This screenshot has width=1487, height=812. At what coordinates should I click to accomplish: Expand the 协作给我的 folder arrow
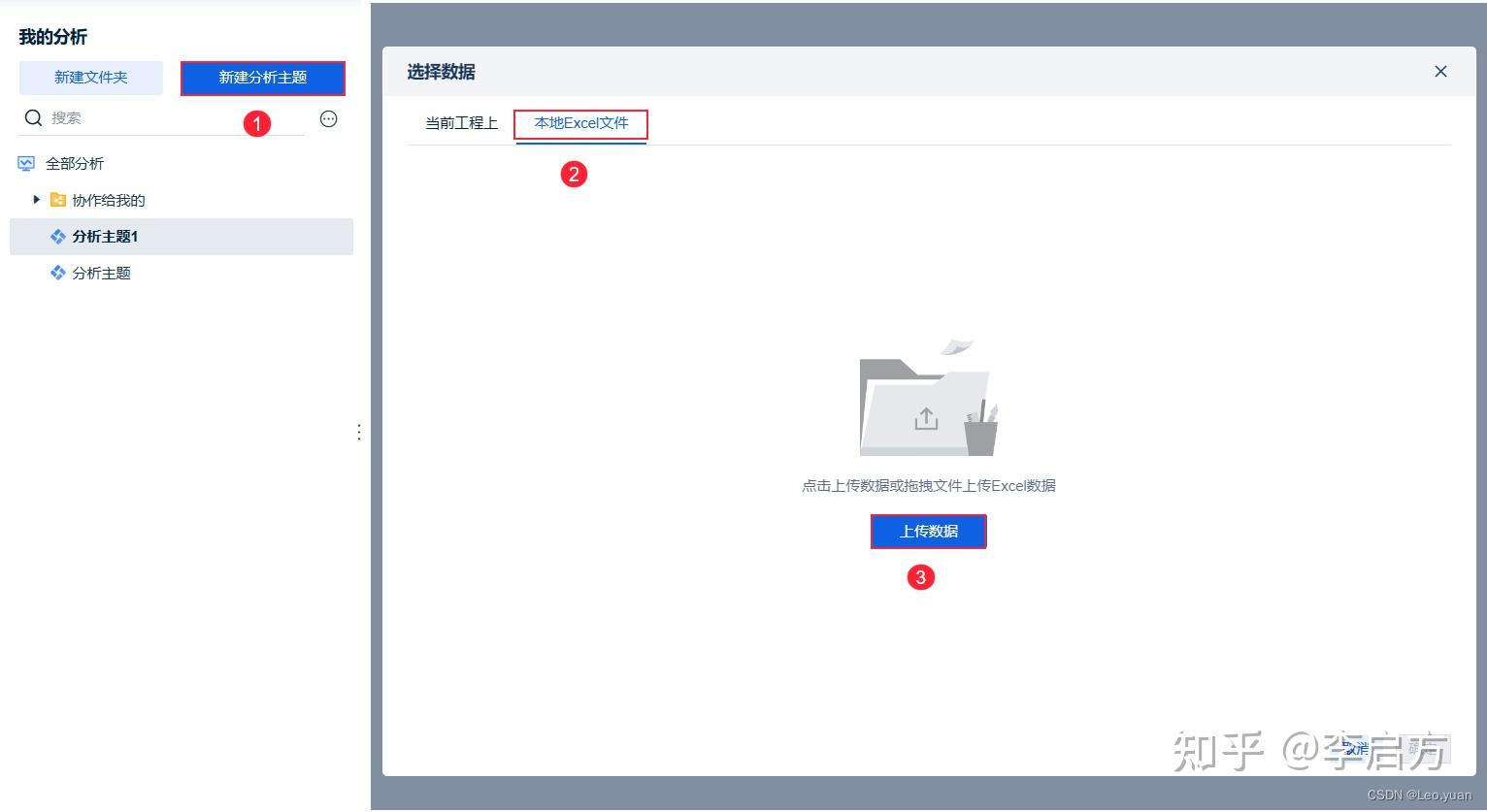pos(37,200)
